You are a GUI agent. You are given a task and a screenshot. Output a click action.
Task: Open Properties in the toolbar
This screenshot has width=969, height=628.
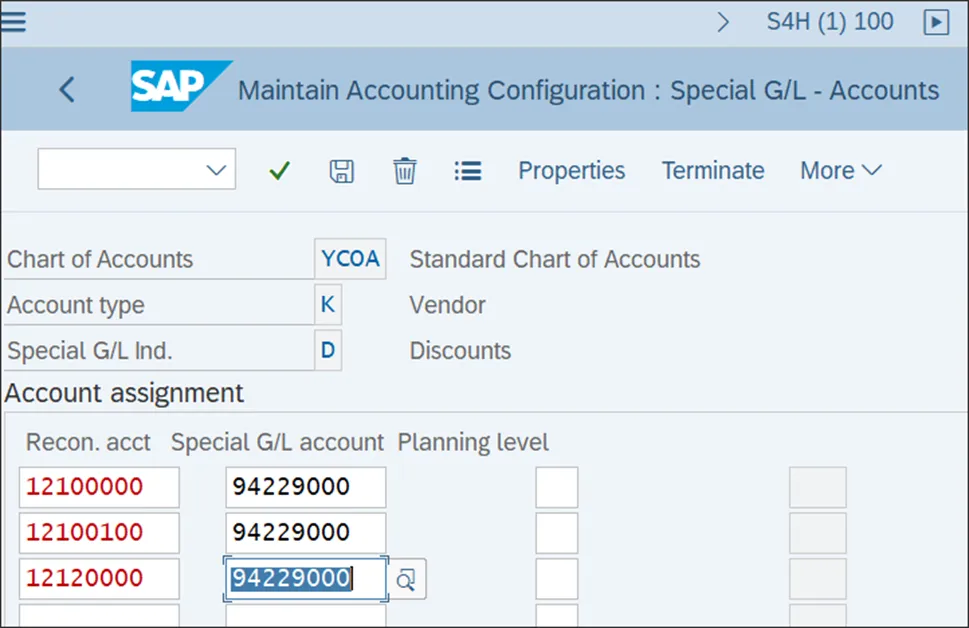pos(571,171)
